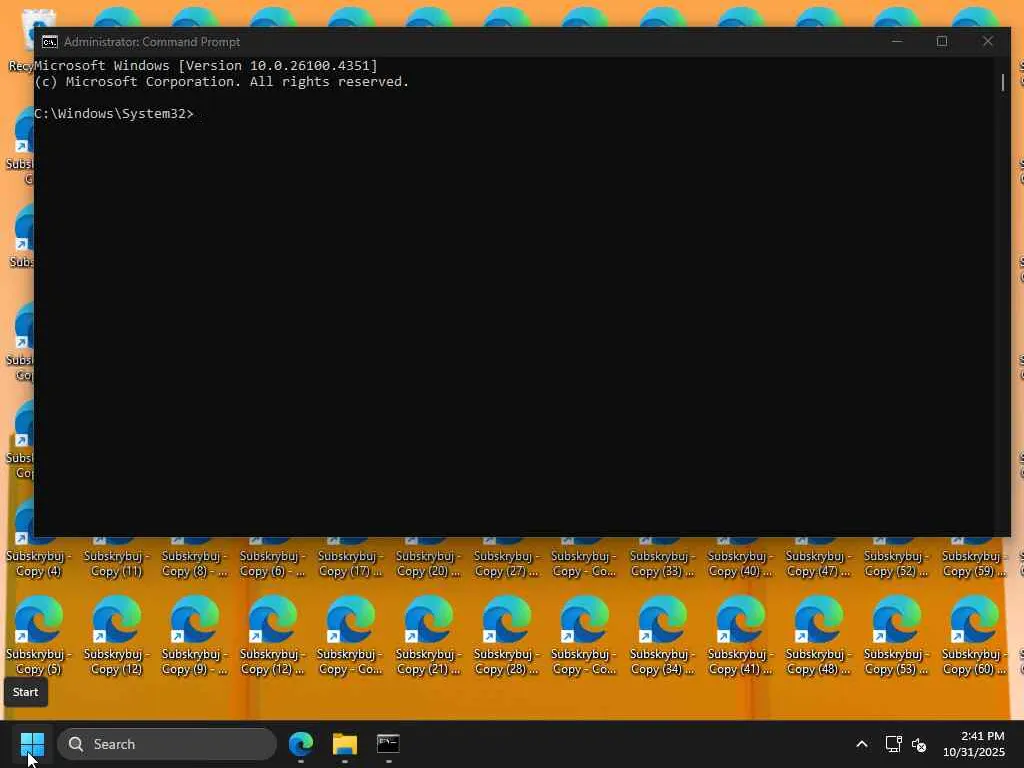Click the Administrator: Command Prompt title text
The height and width of the screenshot is (768, 1024).
(152, 42)
